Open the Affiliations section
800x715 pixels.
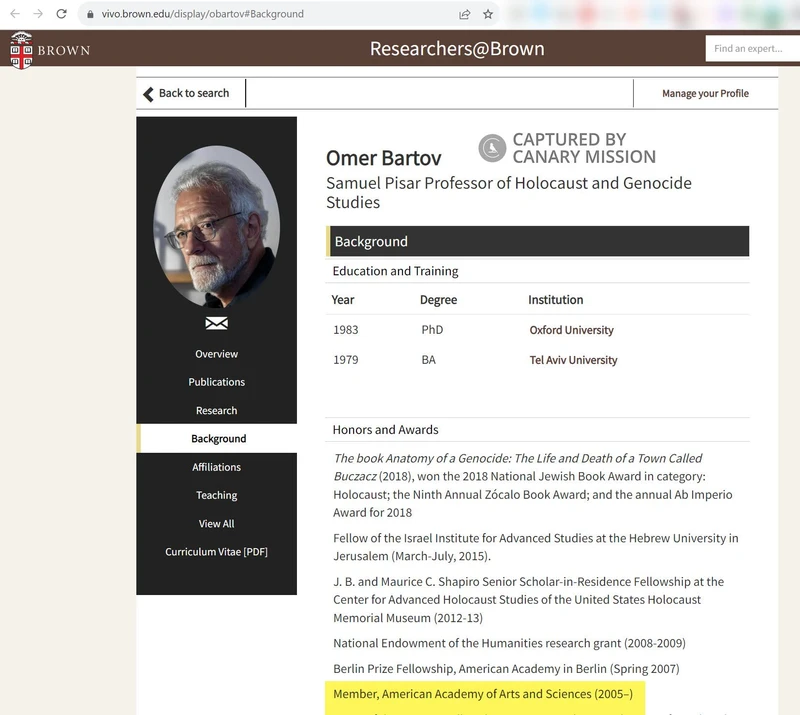point(216,466)
